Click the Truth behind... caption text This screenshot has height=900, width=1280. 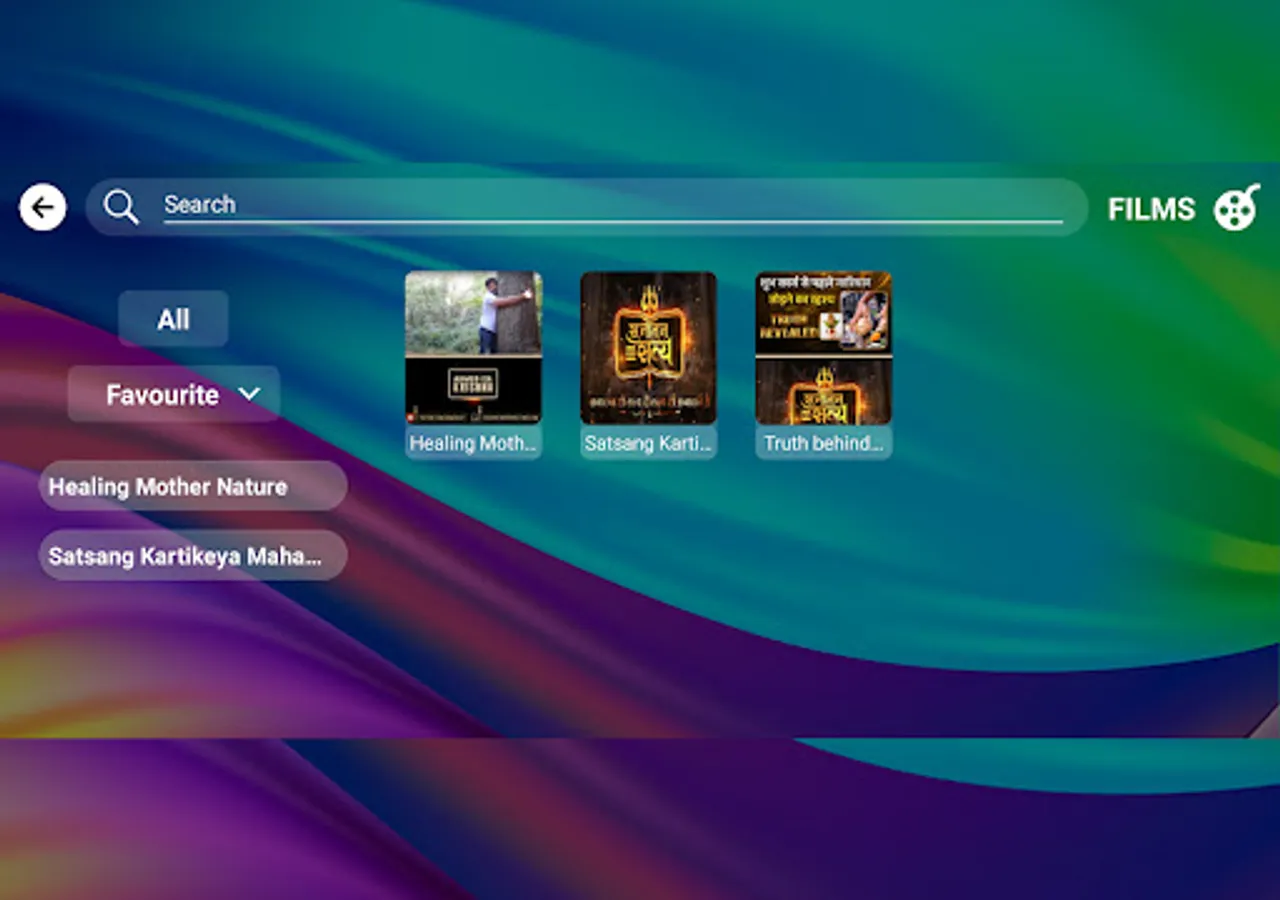823,443
